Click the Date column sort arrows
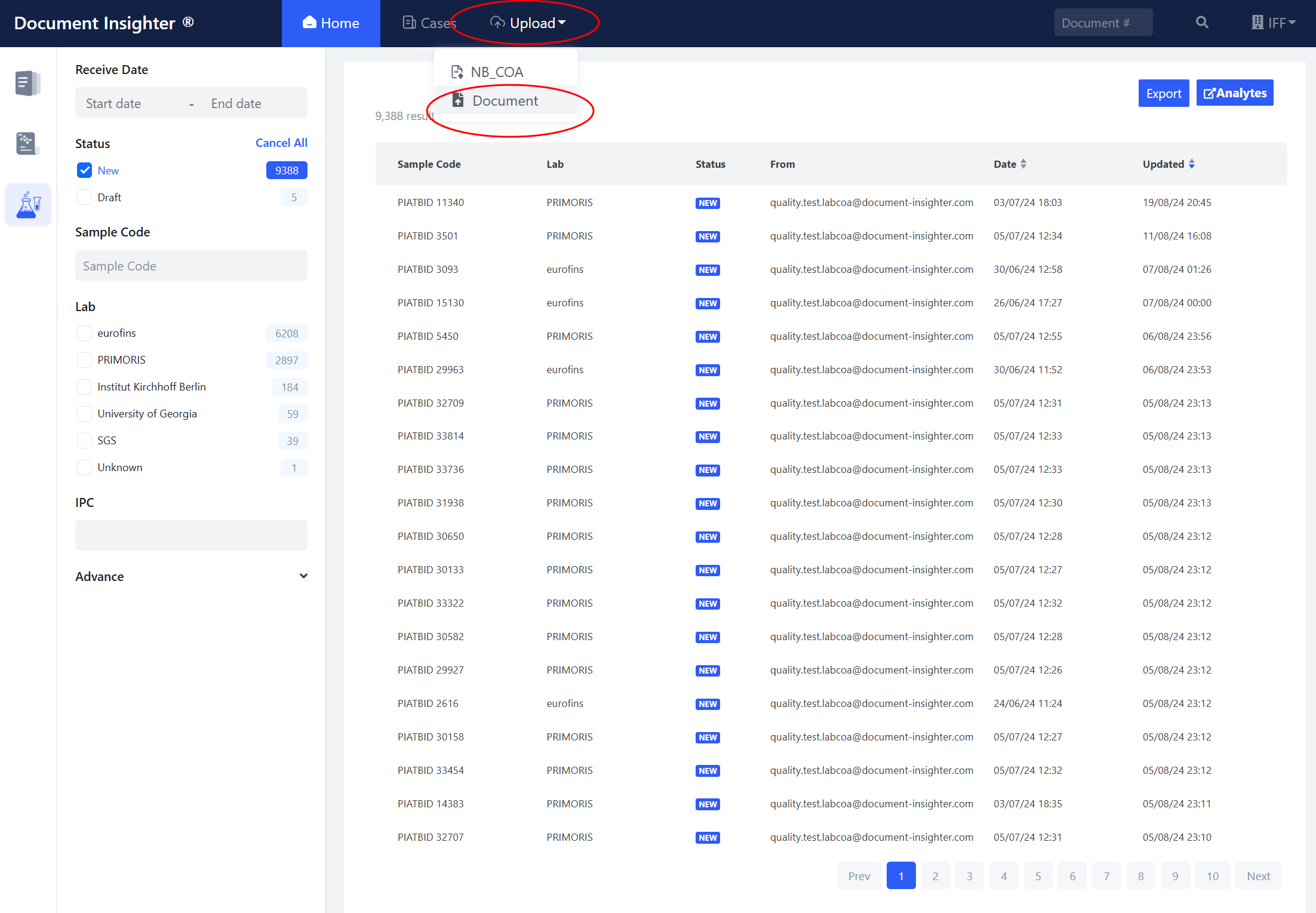The image size is (1316, 913). (1023, 164)
